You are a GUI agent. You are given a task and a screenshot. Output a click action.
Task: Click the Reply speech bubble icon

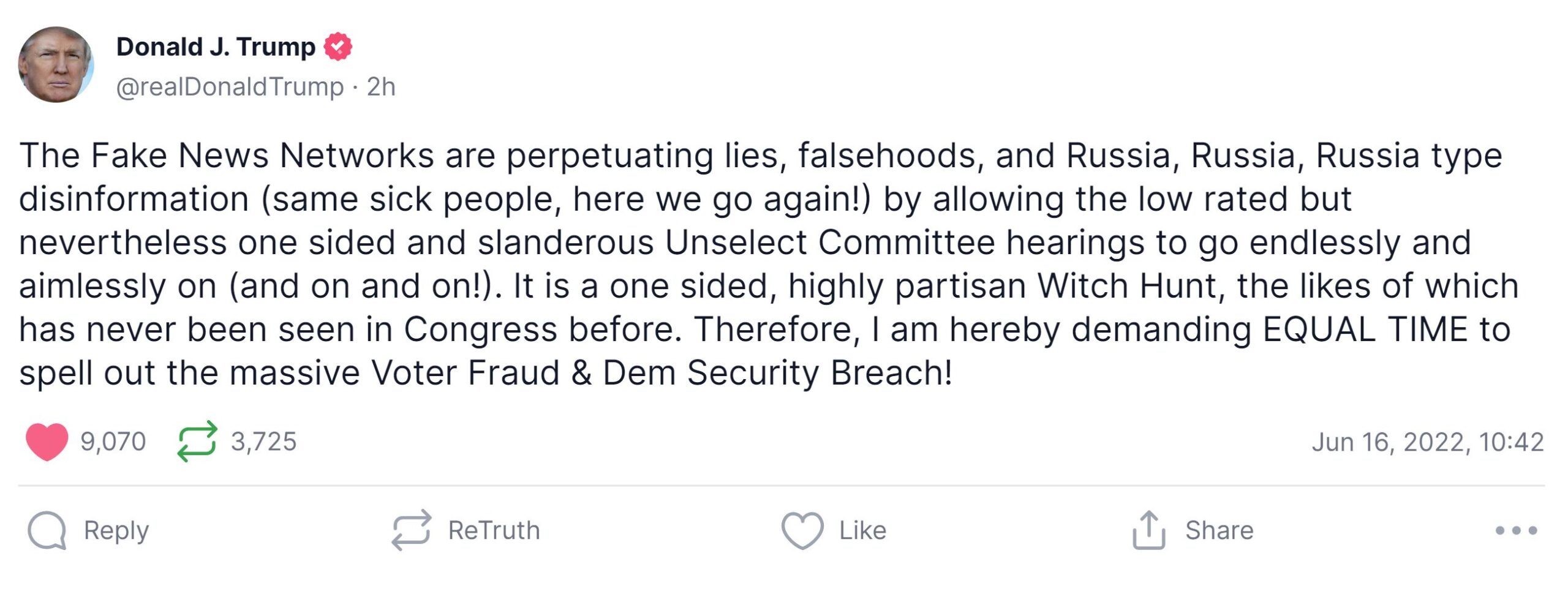coord(47,530)
